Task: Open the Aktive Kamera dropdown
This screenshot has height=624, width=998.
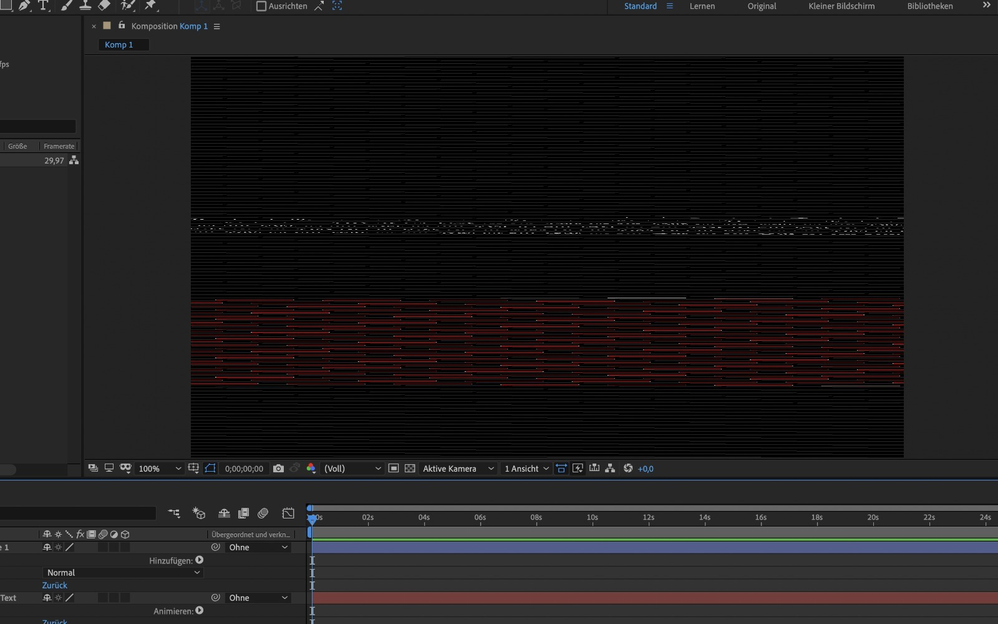Action: pyautogui.click(x=457, y=468)
